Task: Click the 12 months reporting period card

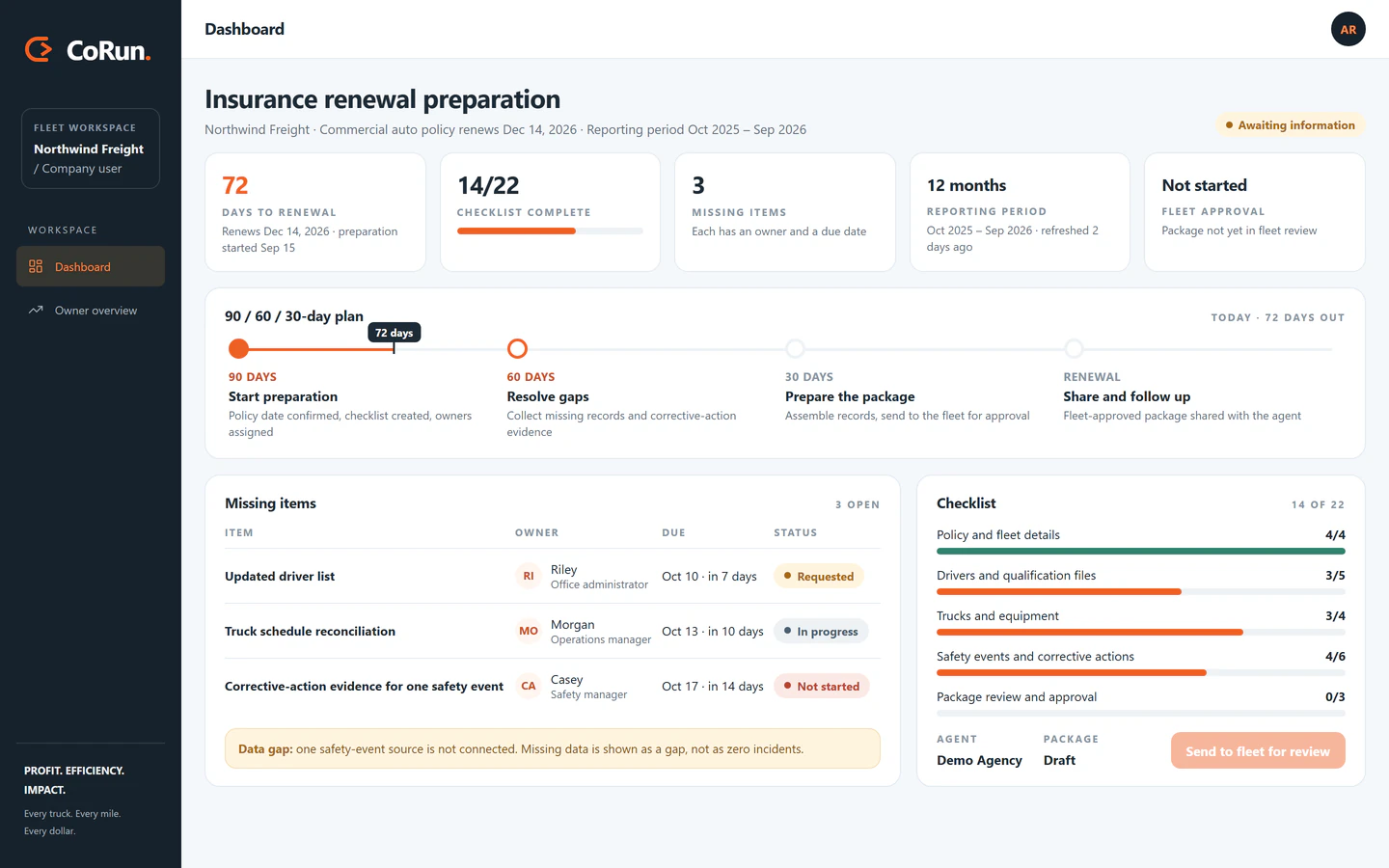Action: (x=1020, y=212)
